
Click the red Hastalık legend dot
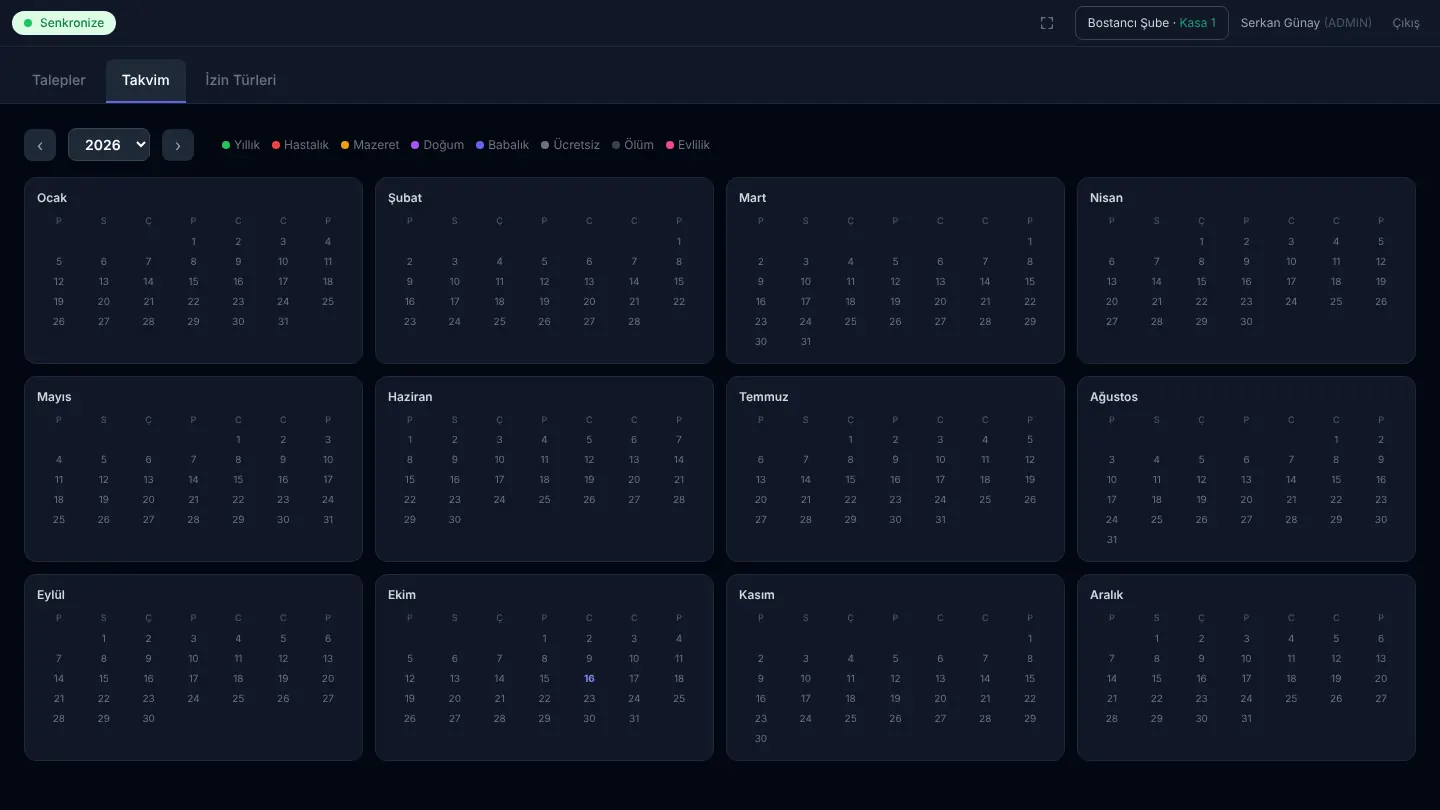coord(276,145)
